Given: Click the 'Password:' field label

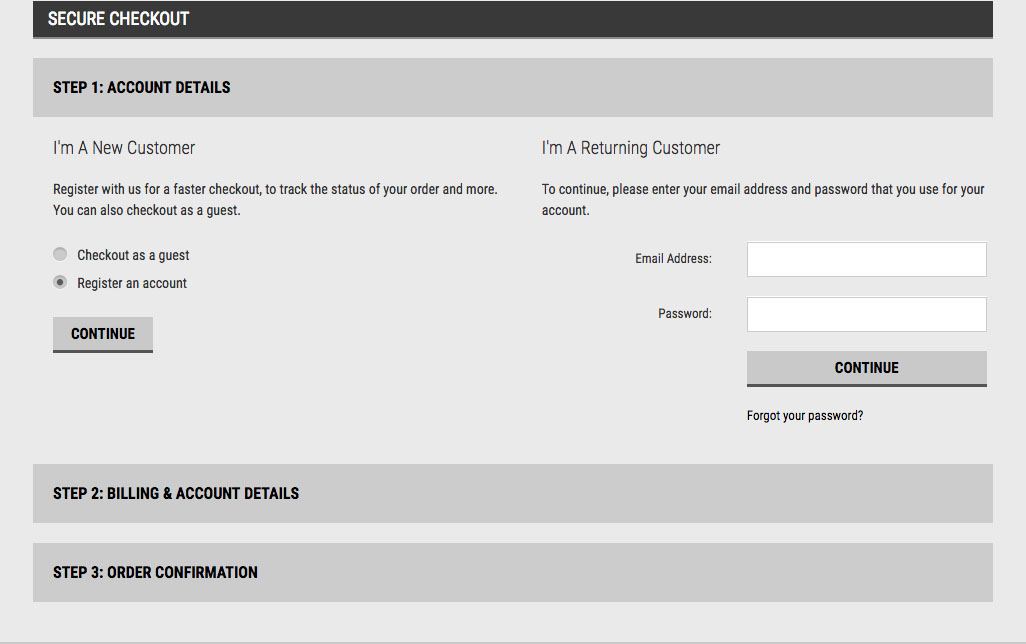Looking at the screenshot, I should click(x=684, y=314).
